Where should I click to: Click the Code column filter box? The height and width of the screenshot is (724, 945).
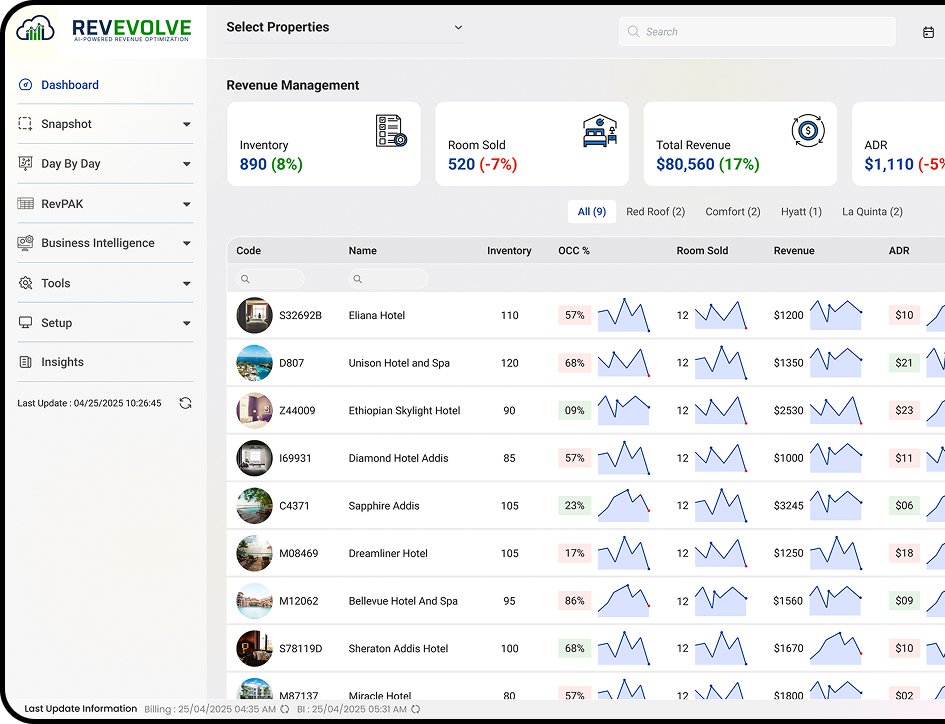[270, 279]
